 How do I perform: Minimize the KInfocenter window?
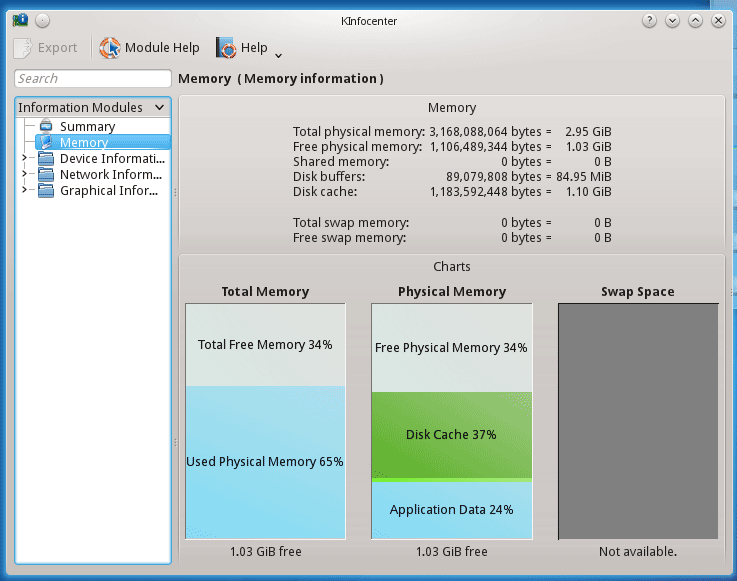[672, 21]
